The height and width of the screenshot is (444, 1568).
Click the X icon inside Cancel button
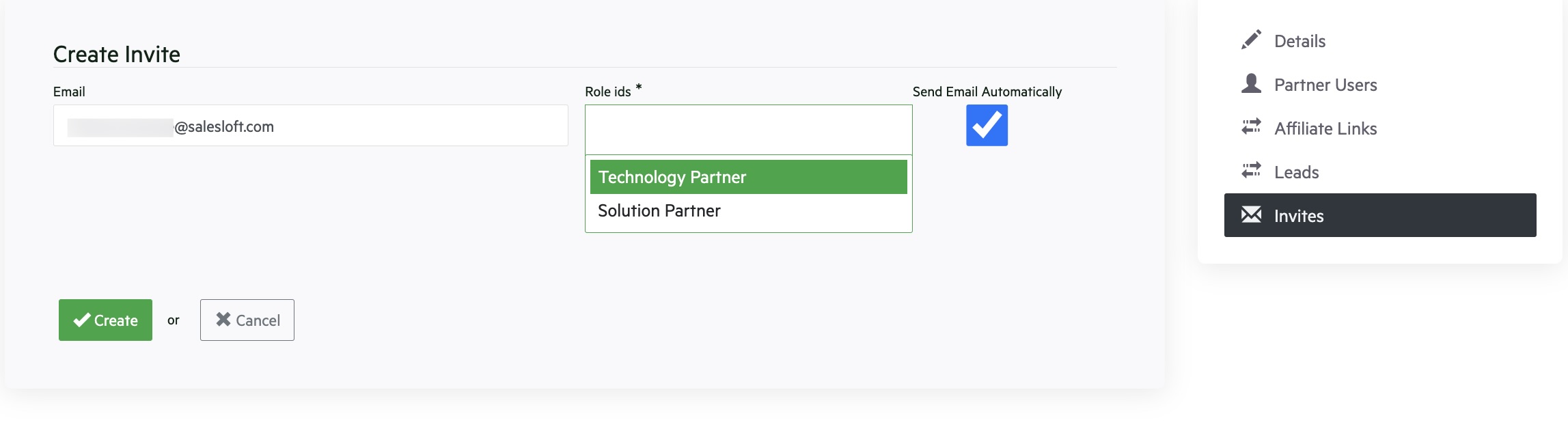click(x=222, y=318)
